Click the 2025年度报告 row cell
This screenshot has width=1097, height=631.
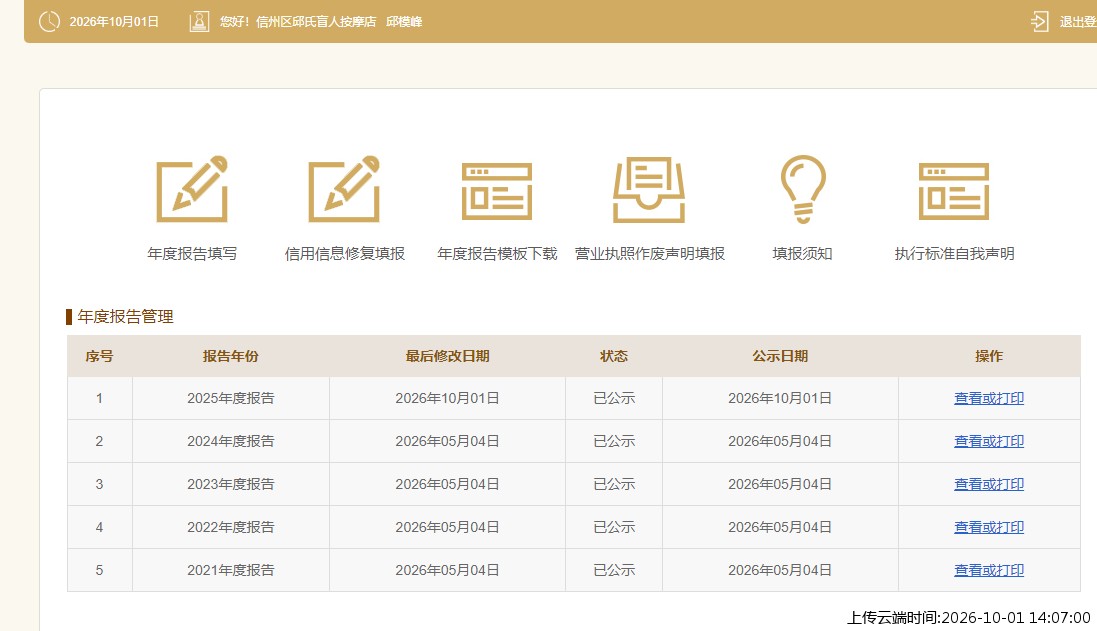click(x=231, y=398)
